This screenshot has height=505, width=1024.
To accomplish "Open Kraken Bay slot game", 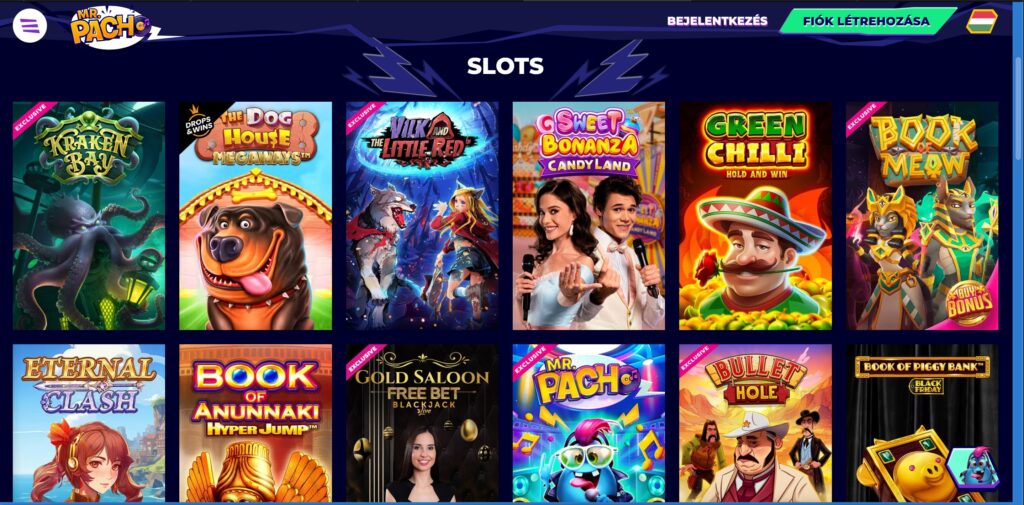I will tap(89, 216).
